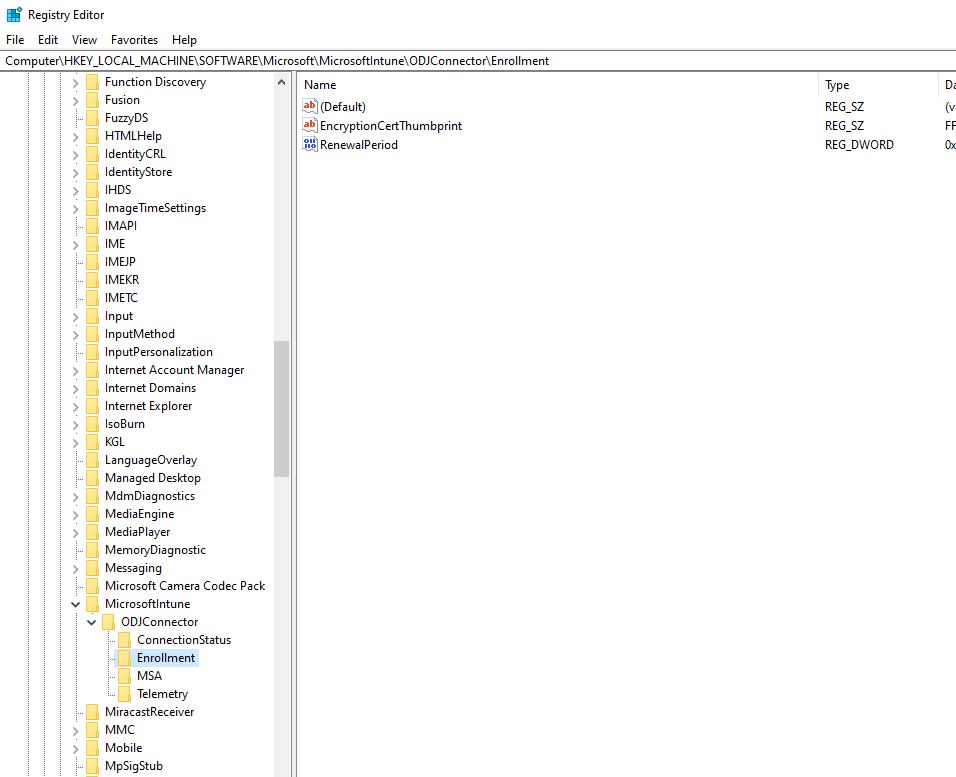Viewport: 956px width, 777px height.
Task: Click the Enrollment folder icon
Action: (x=124, y=657)
